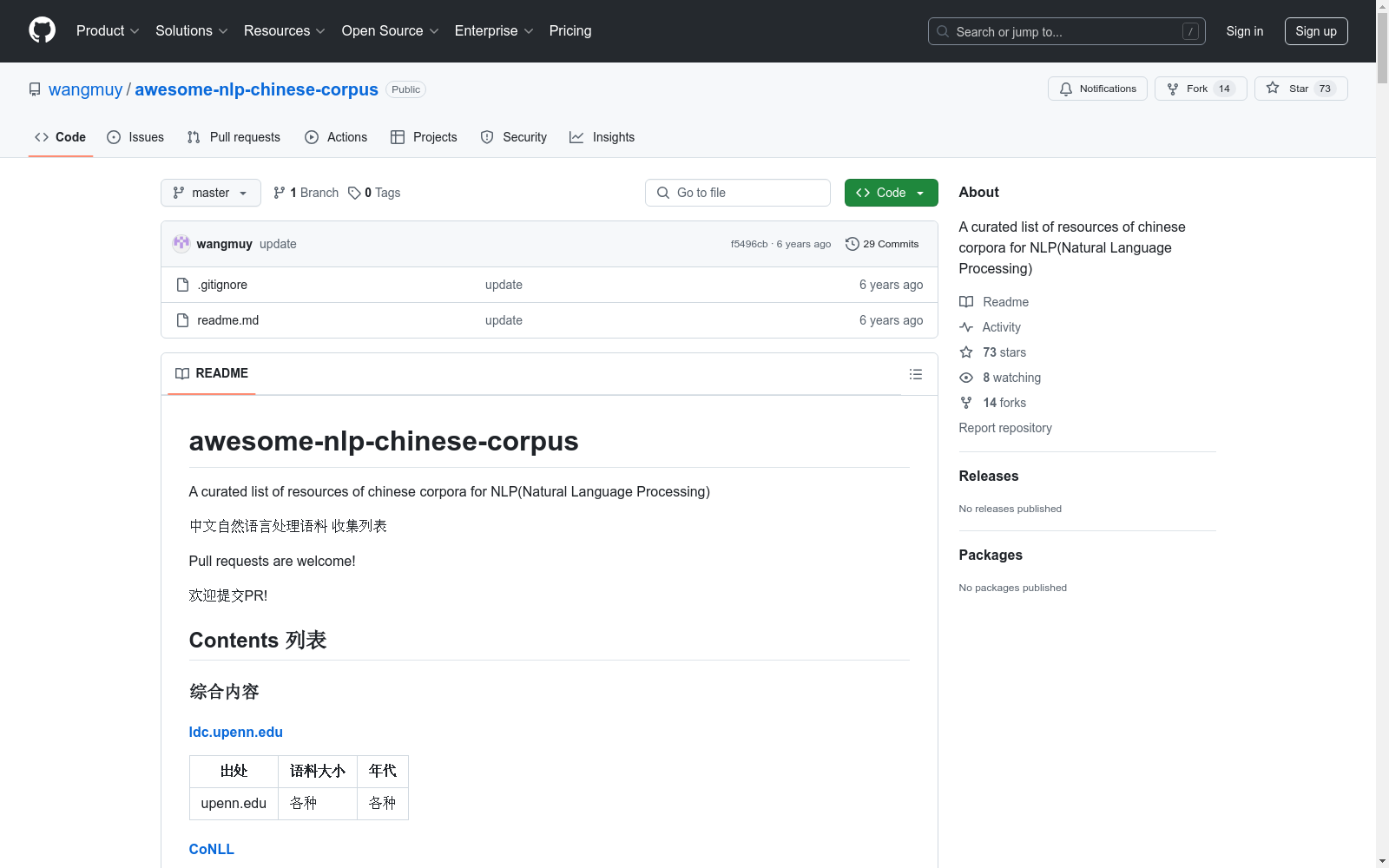Image resolution: width=1389 pixels, height=868 pixels.
Task: Open the Releases section heading
Action: (989, 476)
